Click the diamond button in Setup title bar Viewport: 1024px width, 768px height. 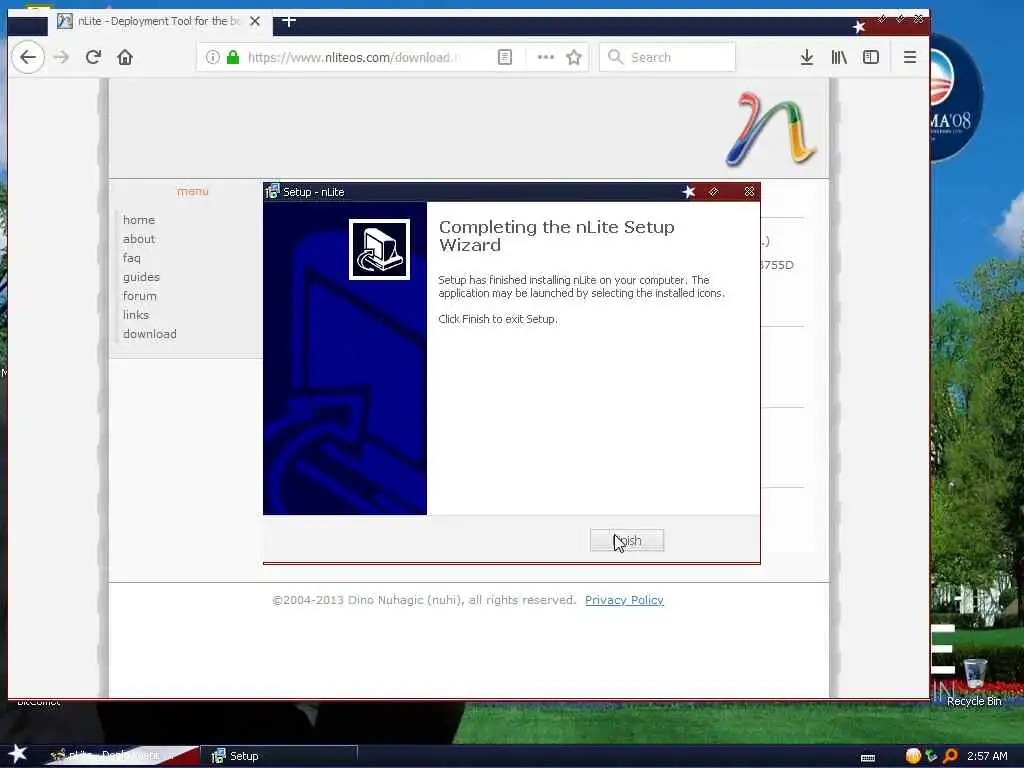714,191
